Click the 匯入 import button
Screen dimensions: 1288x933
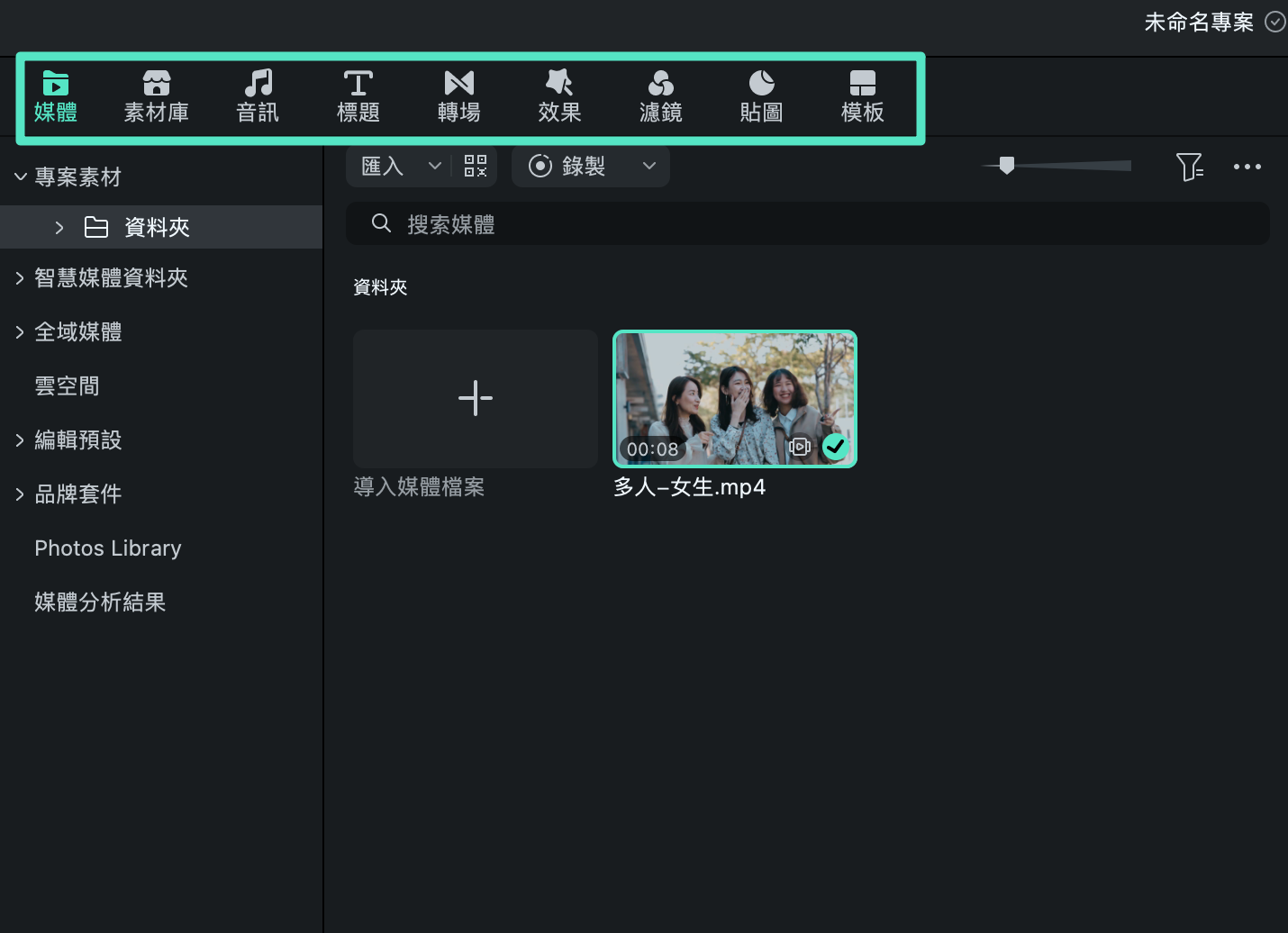(382, 166)
